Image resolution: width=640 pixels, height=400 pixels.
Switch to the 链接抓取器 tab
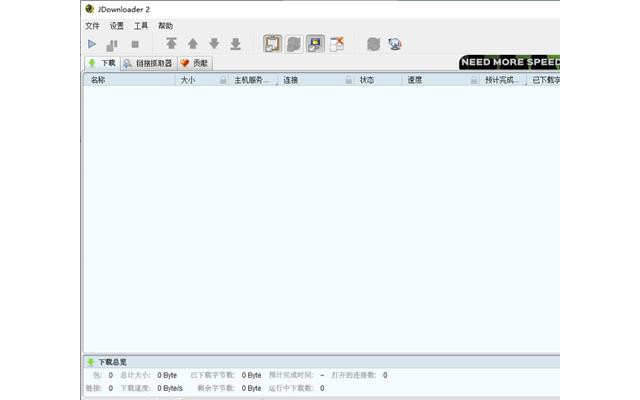coord(149,63)
